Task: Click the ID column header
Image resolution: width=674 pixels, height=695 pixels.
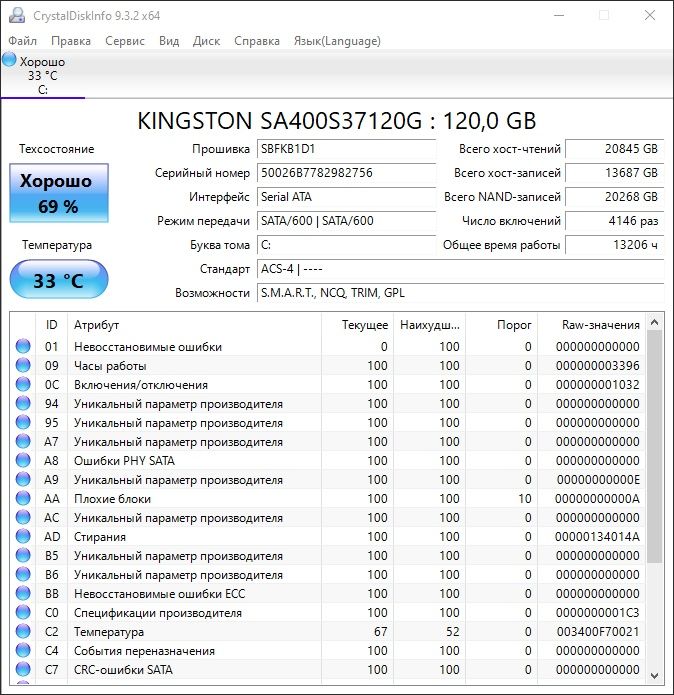Action: pos(51,325)
